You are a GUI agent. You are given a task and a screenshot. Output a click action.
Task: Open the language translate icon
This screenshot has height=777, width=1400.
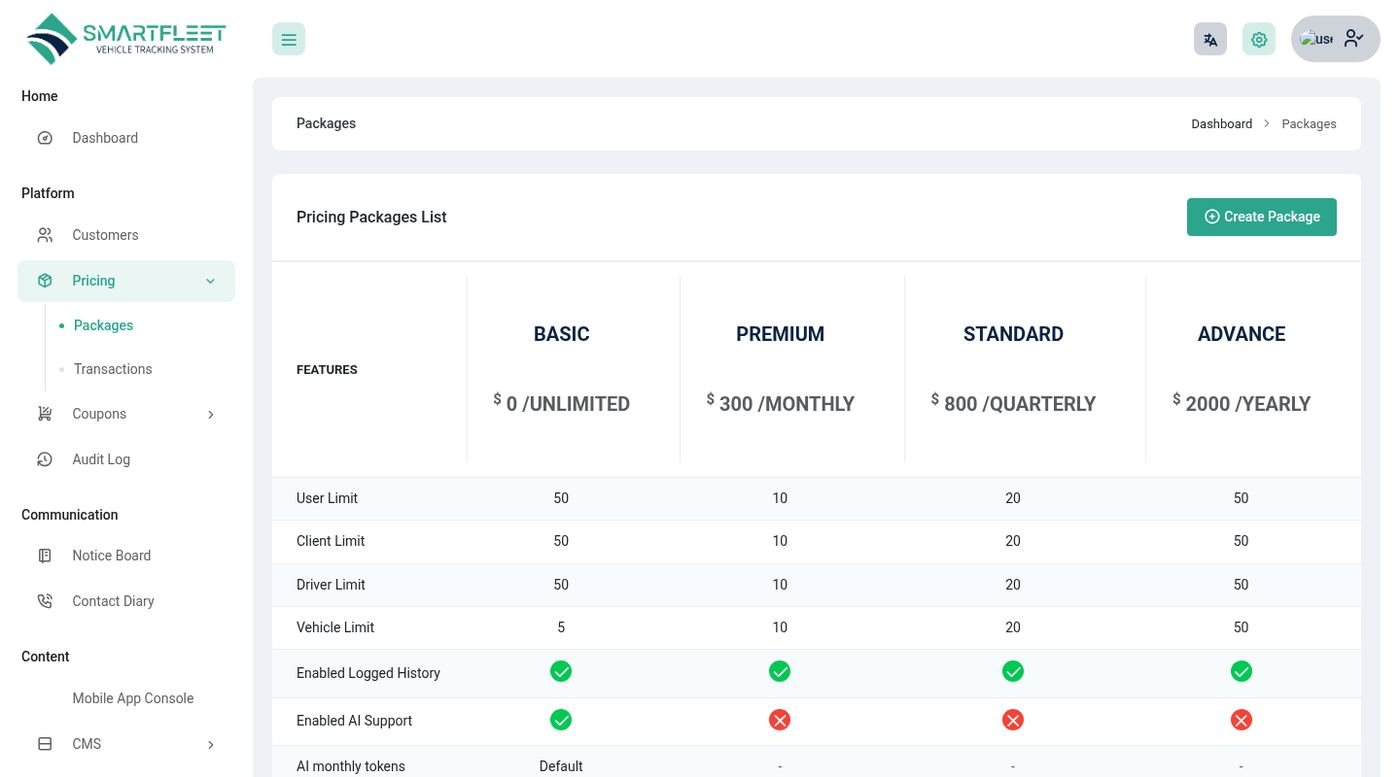click(x=1210, y=39)
